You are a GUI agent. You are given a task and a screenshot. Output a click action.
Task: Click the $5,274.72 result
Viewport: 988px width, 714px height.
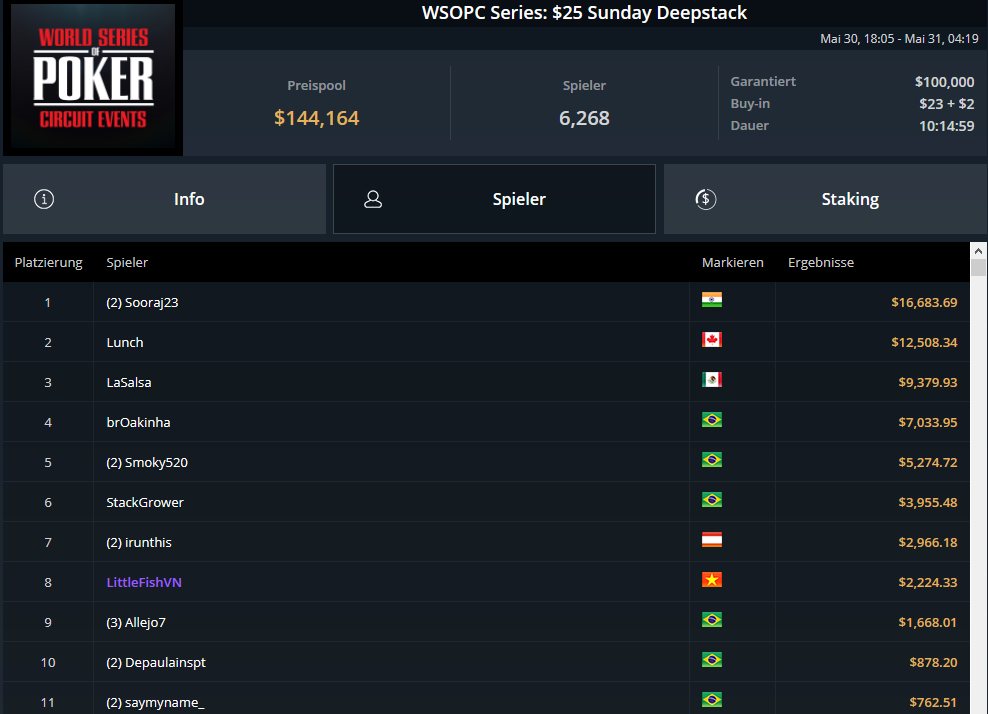[x=928, y=463]
